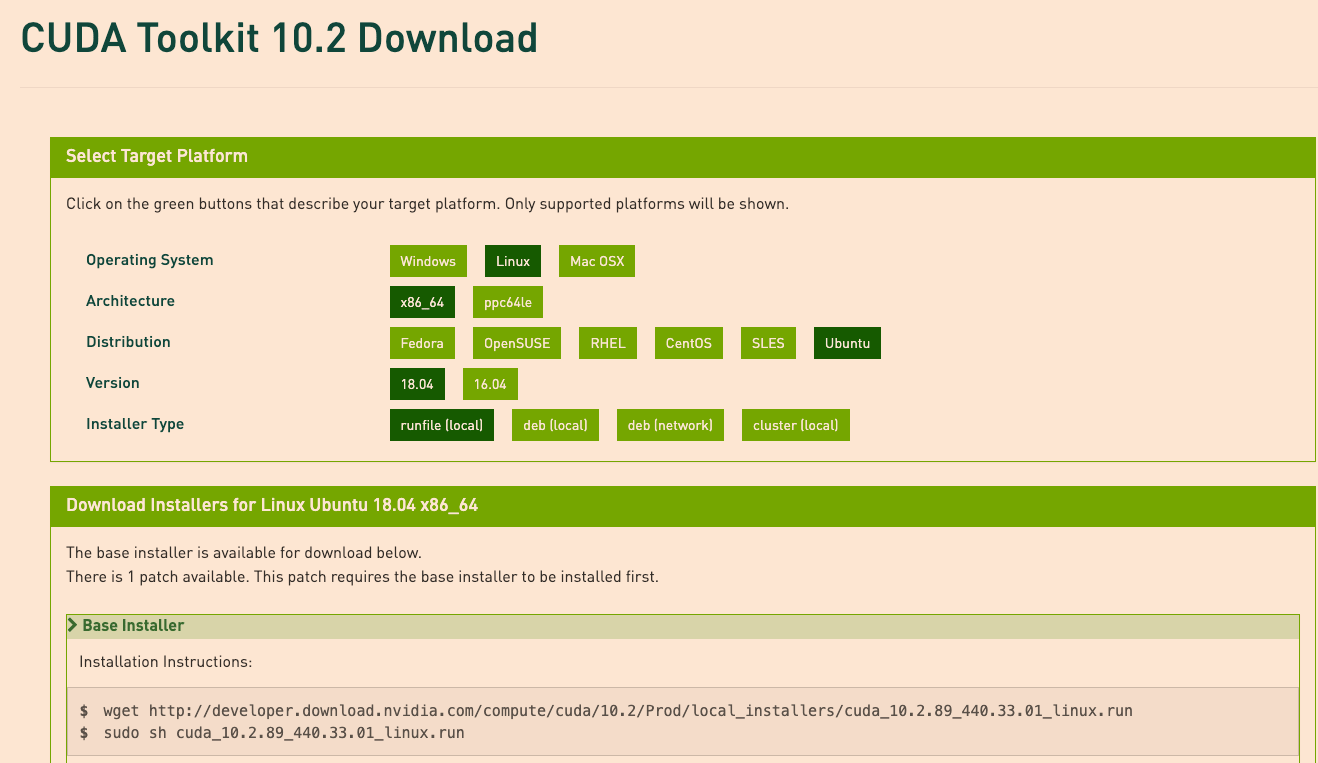
Task: Click the Installation Instructions text
Action: 166,662
